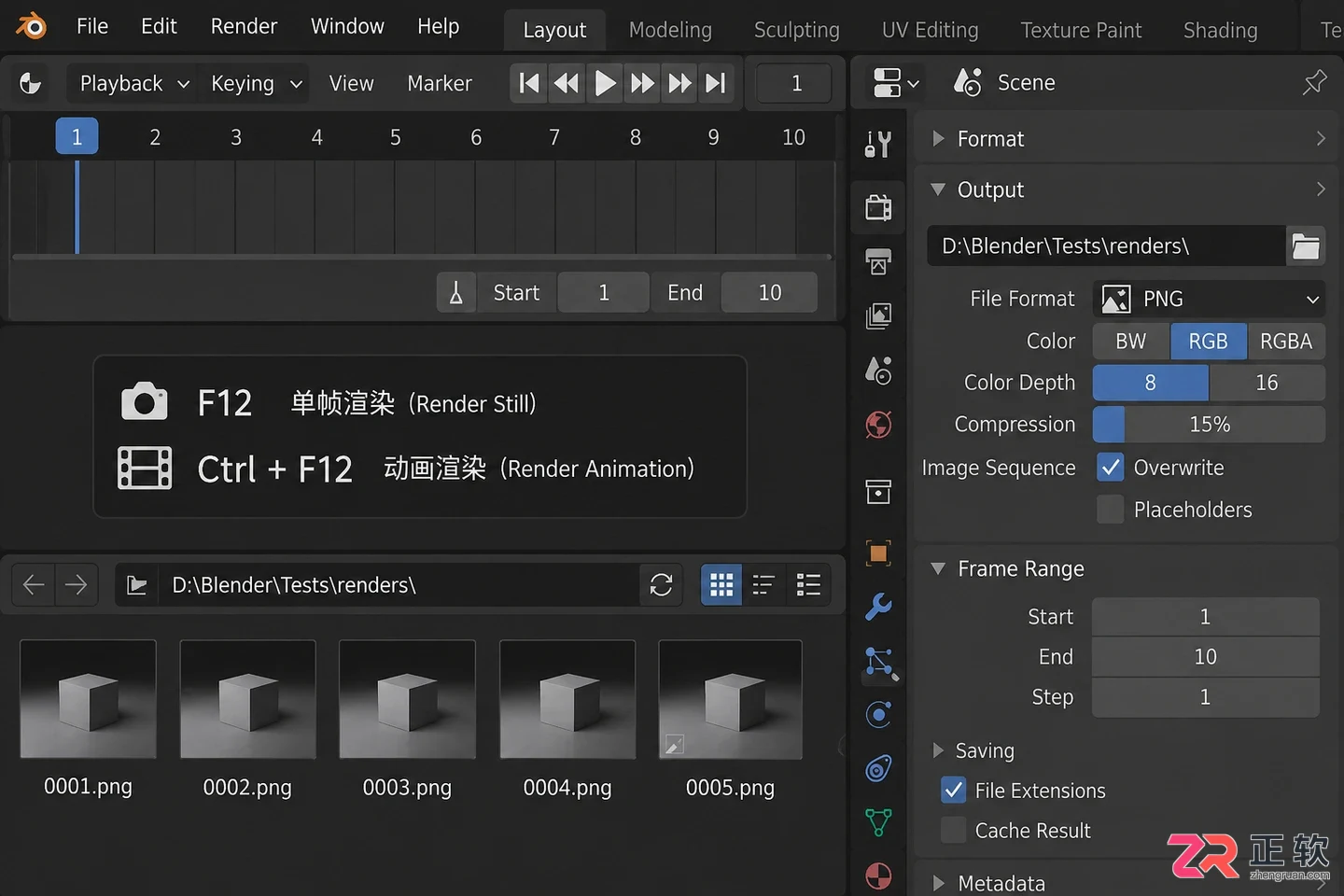This screenshot has width=1344, height=896.
Task: Select the 0003.png thumbnail
Action: (407, 699)
